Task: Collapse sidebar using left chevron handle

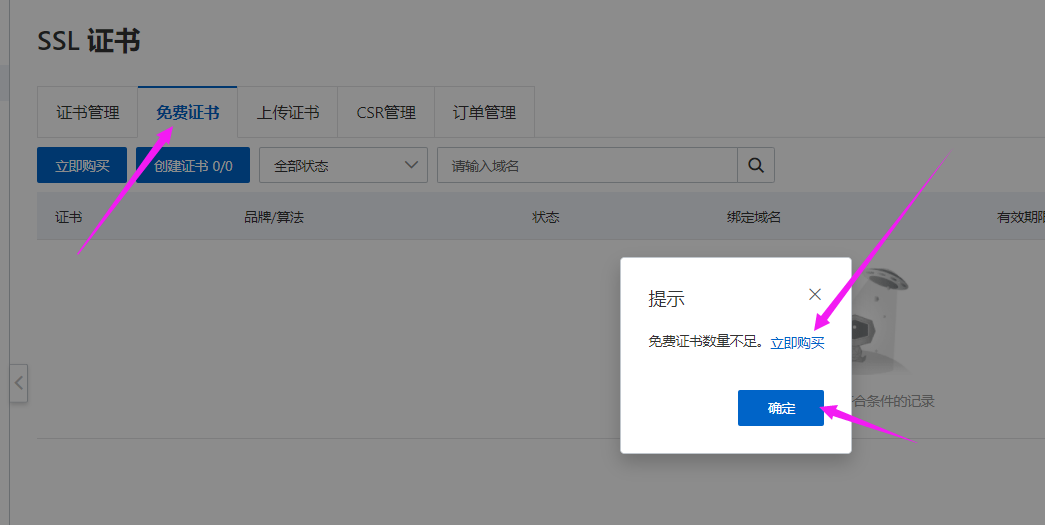Action: [x=19, y=383]
